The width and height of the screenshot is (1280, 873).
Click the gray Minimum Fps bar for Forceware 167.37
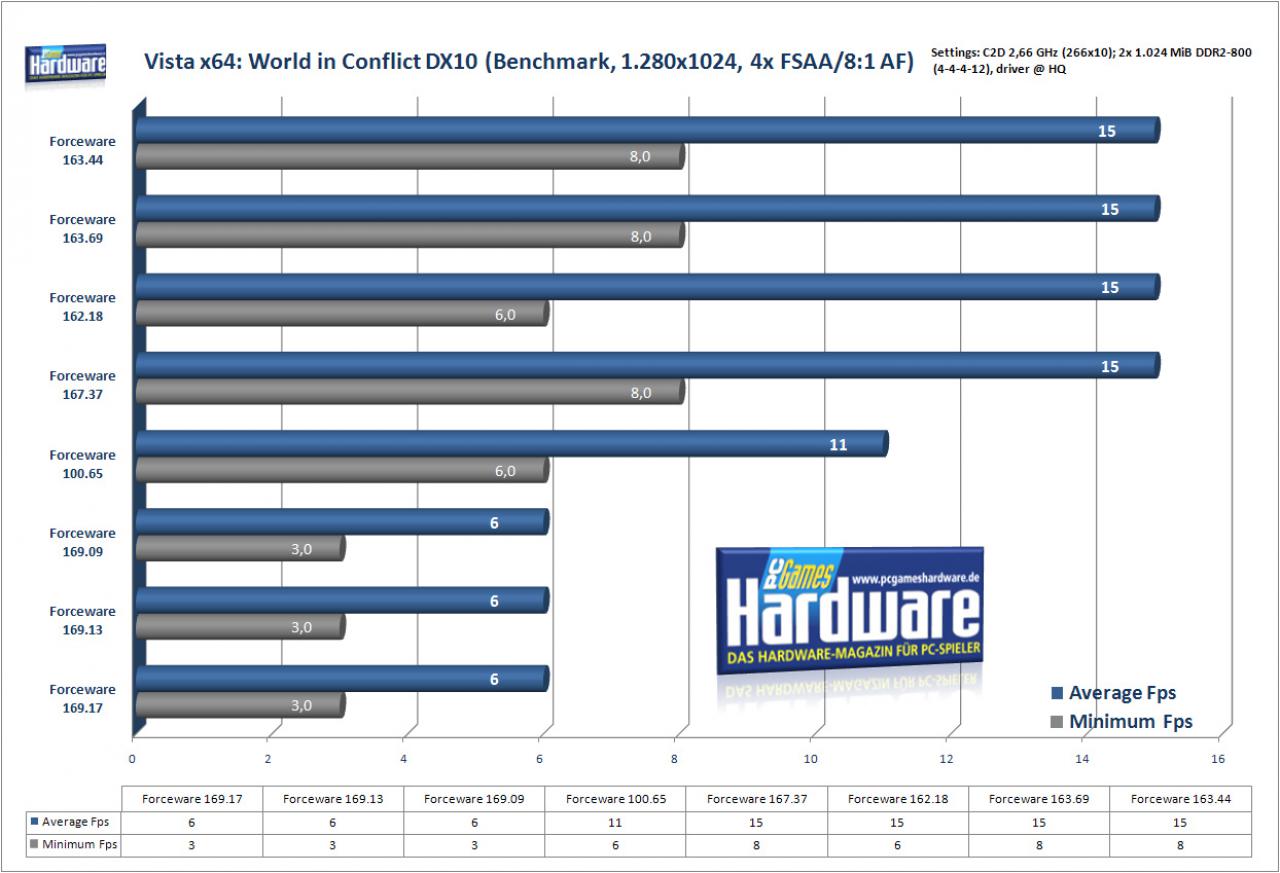click(x=410, y=392)
